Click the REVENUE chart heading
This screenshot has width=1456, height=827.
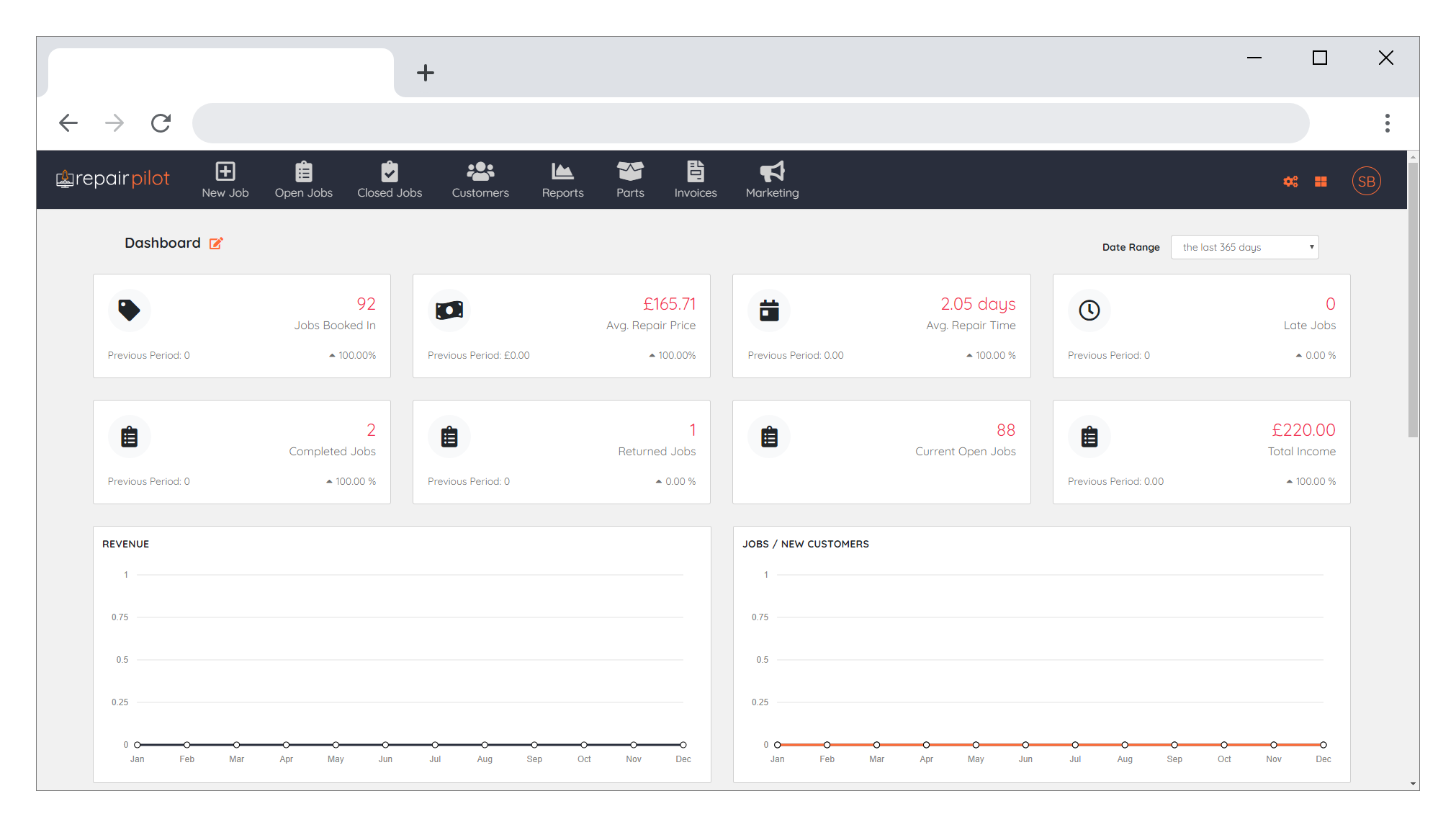pos(125,544)
